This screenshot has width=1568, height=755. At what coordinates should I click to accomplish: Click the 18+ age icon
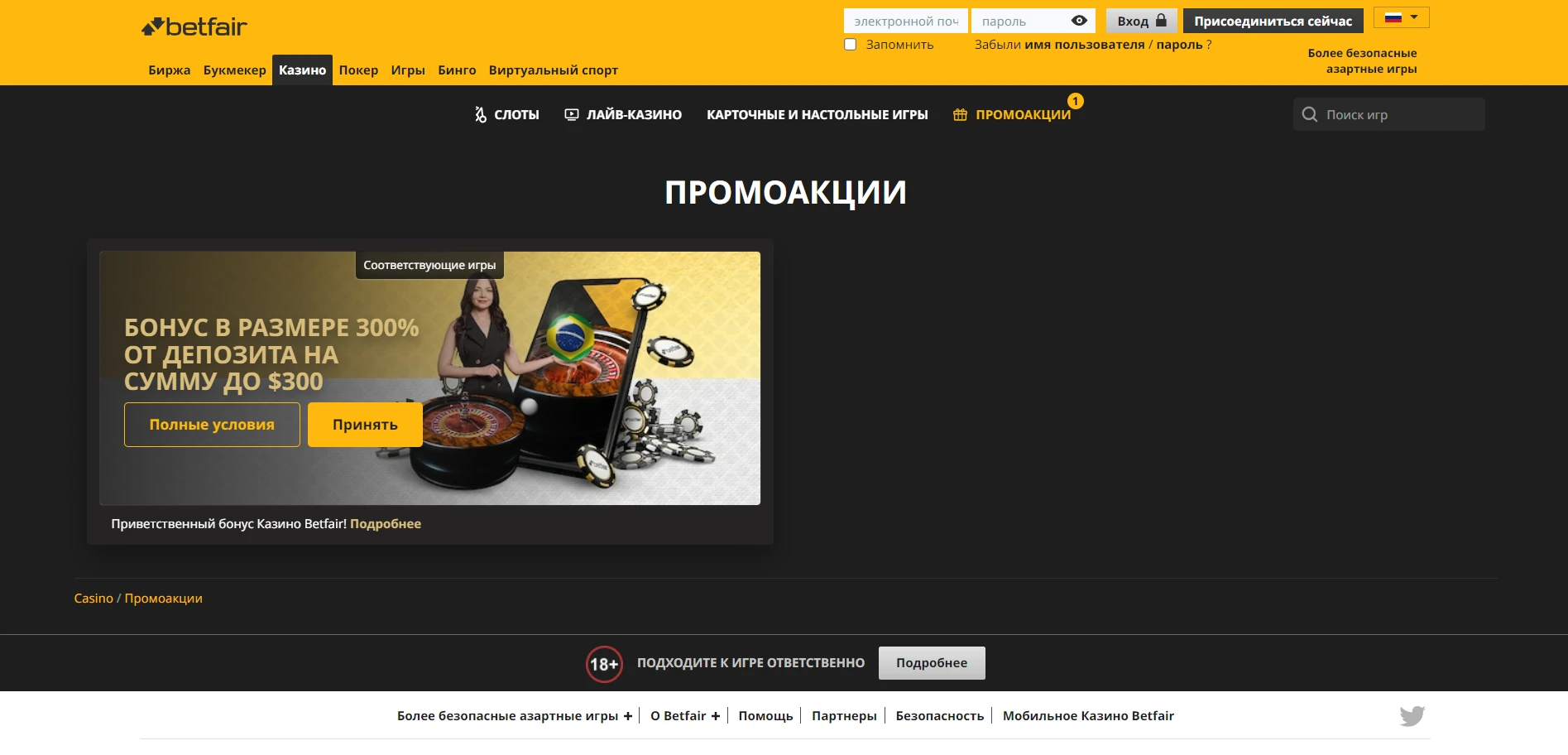604,664
